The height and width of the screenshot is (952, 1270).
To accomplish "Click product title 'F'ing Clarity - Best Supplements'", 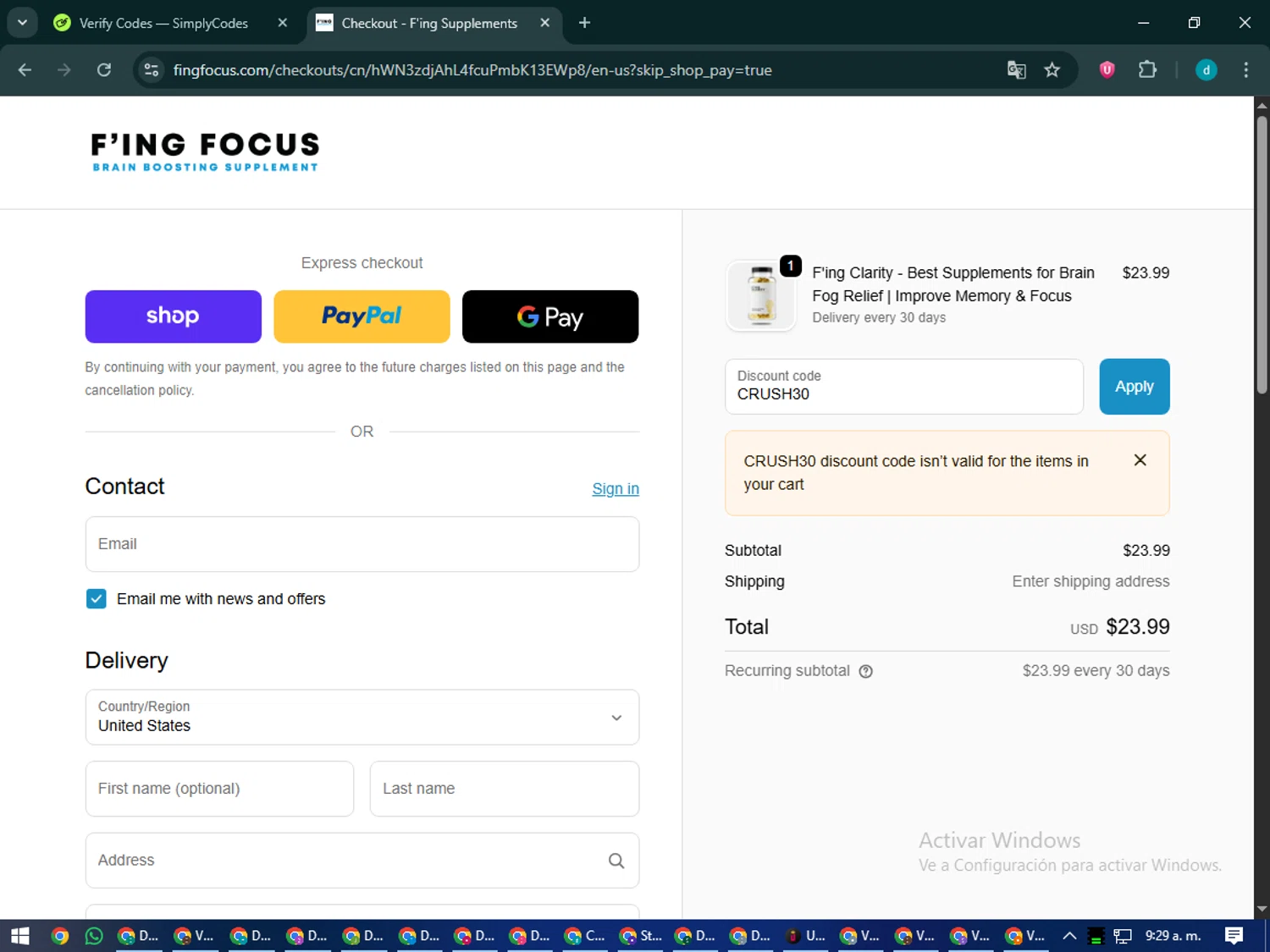I will coord(953,284).
